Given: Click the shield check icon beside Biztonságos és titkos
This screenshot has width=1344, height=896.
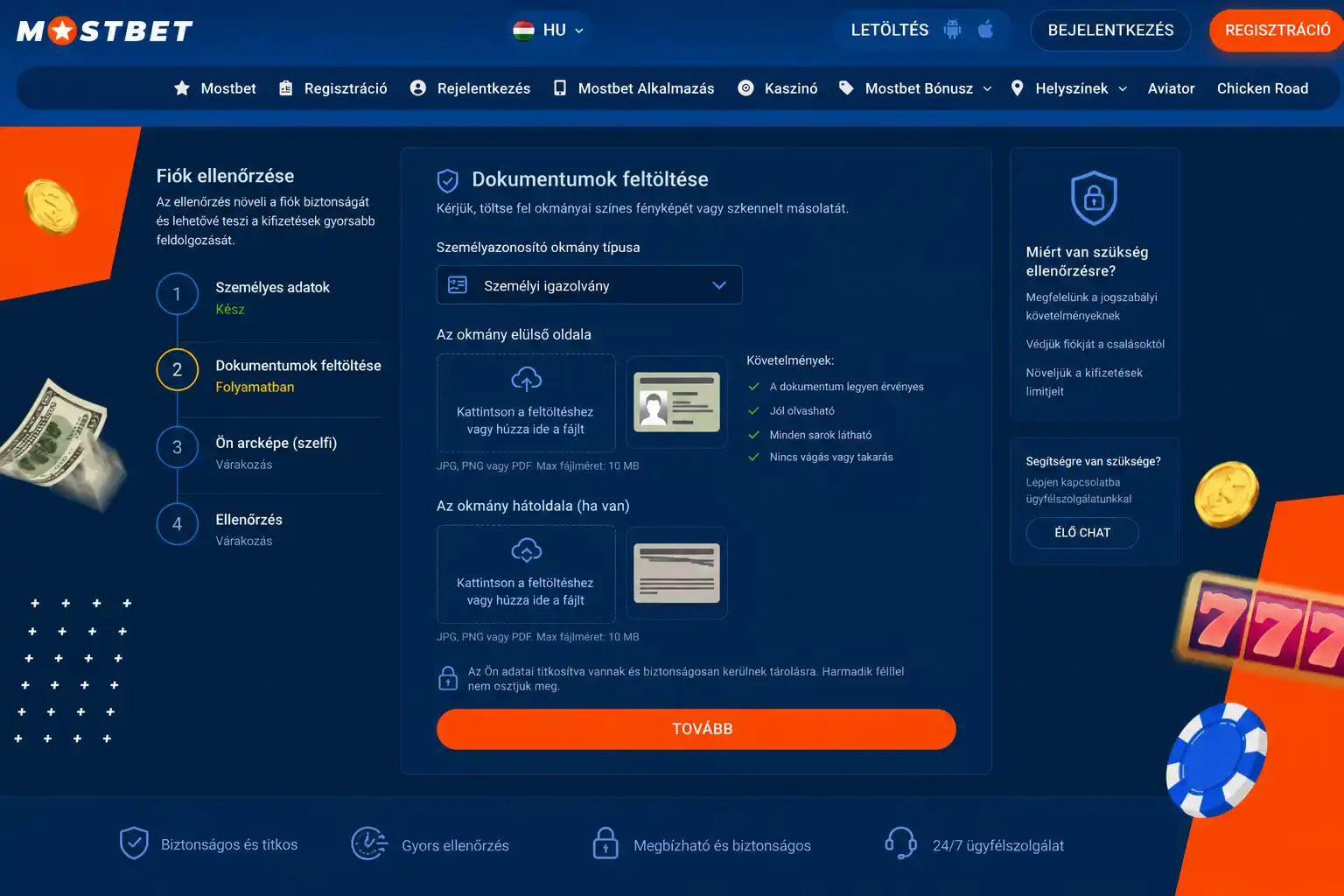Looking at the screenshot, I should [134, 843].
